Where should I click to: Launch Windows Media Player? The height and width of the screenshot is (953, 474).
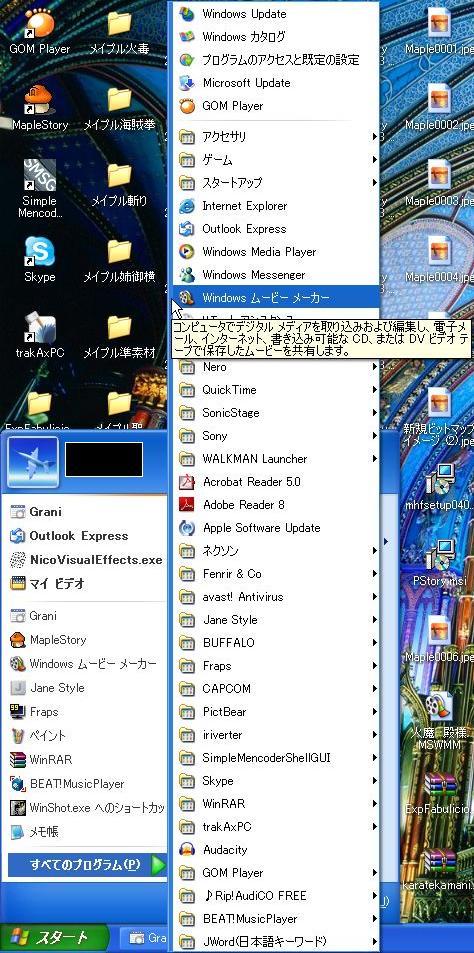[276, 252]
